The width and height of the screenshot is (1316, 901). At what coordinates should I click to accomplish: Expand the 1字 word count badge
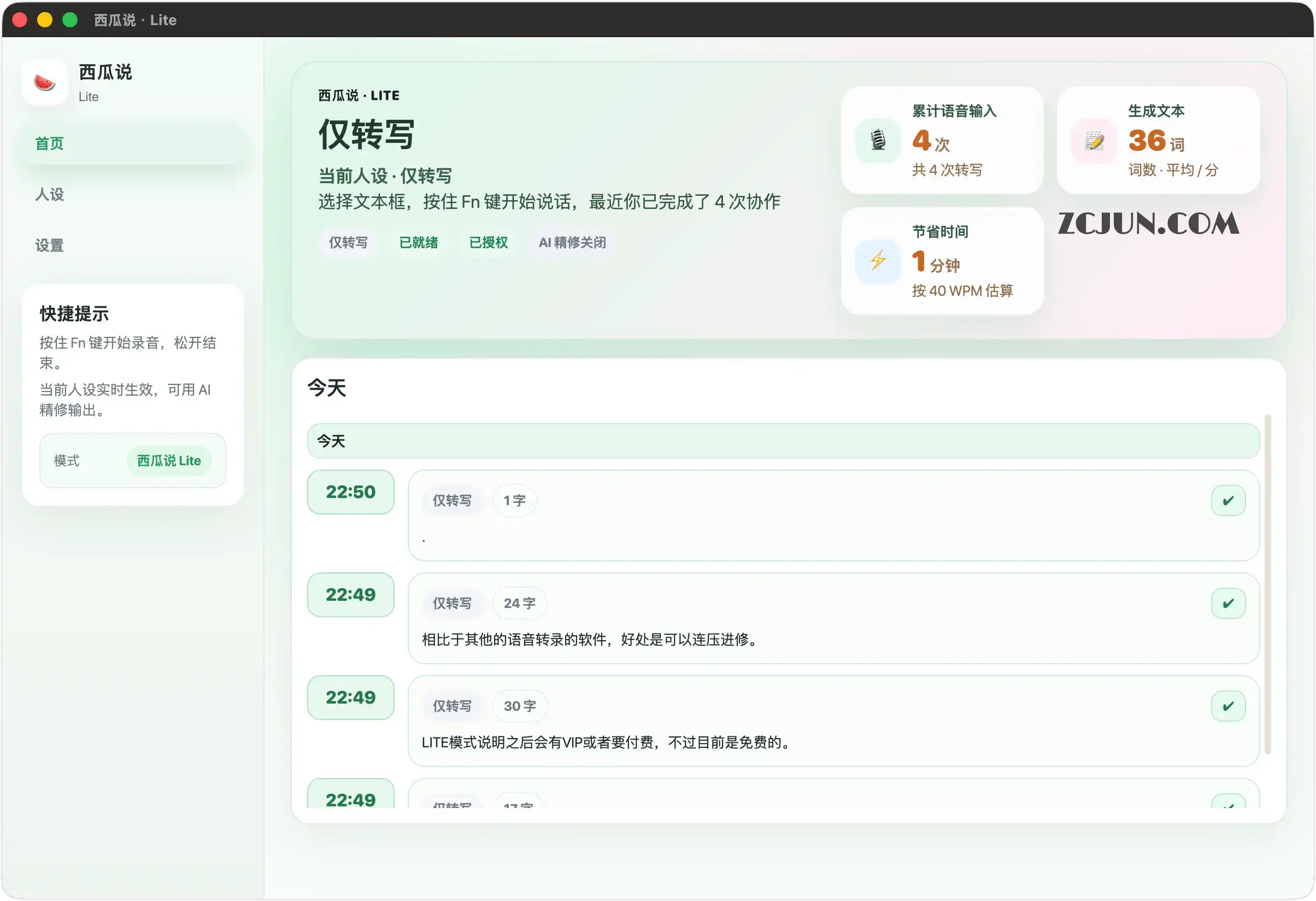click(514, 500)
